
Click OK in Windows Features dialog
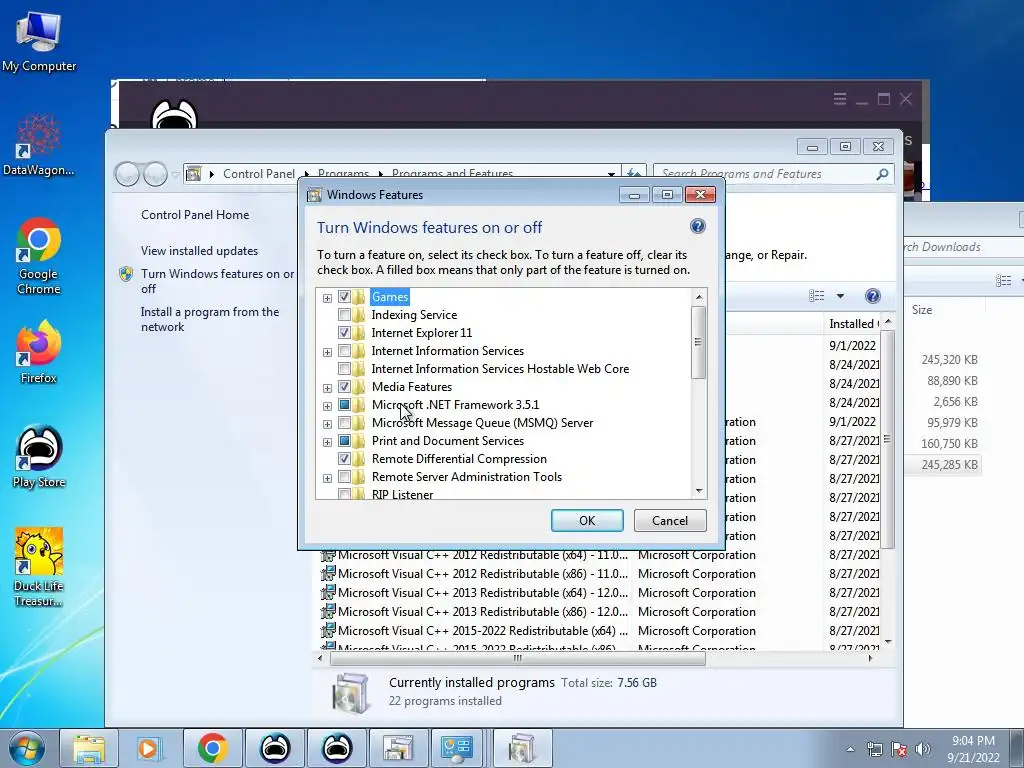click(587, 520)
